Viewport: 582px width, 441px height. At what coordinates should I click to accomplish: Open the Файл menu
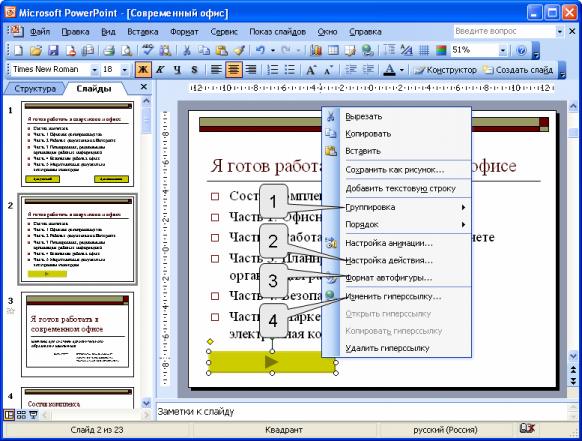tap(40, 32)
